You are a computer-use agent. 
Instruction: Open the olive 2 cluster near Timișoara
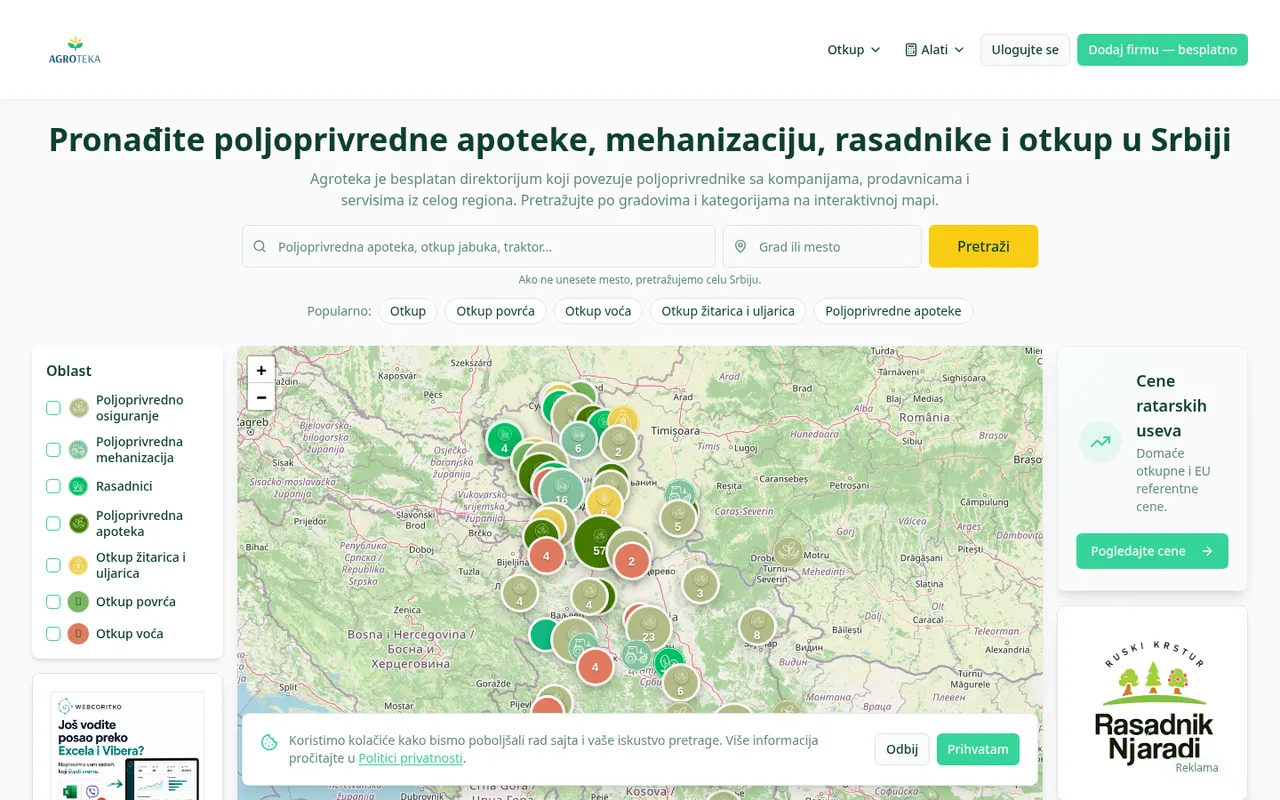click(618, 443)
